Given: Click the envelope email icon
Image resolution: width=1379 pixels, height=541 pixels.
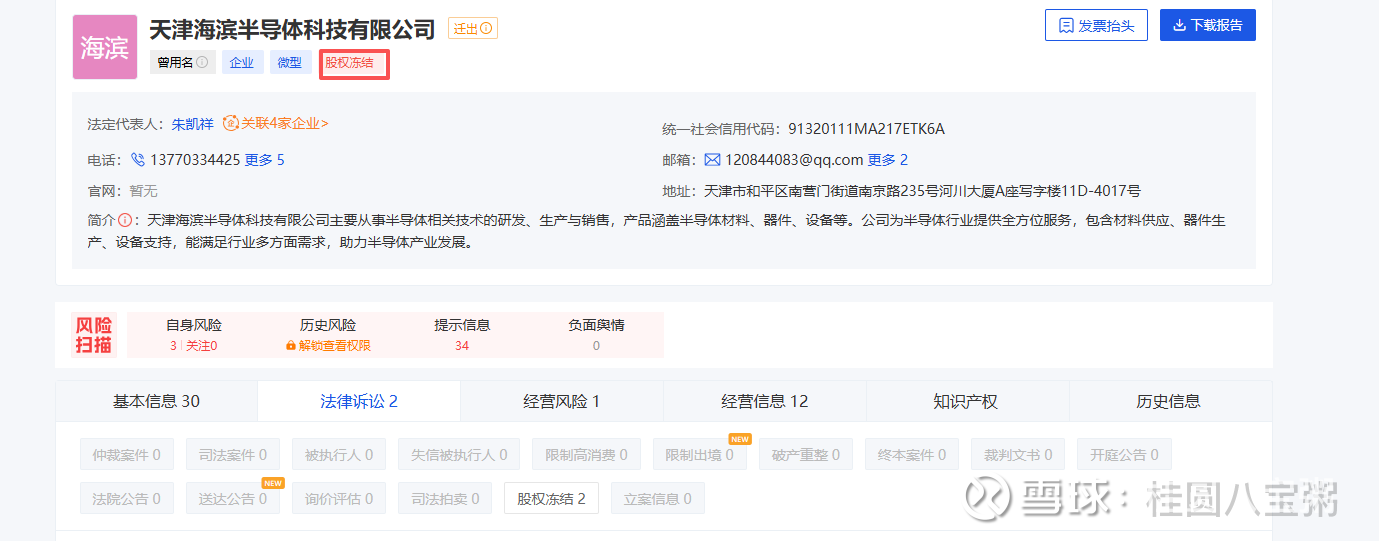Looking at the screenshot, I should coord(712,159).
